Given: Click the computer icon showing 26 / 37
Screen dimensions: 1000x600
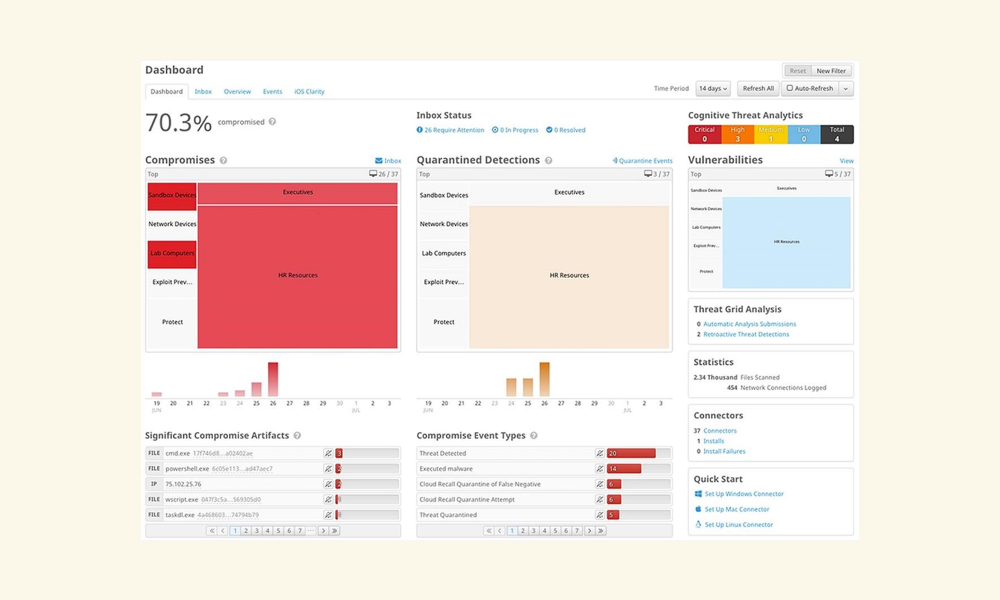Looking at the screenshot, I should (373, 173).
